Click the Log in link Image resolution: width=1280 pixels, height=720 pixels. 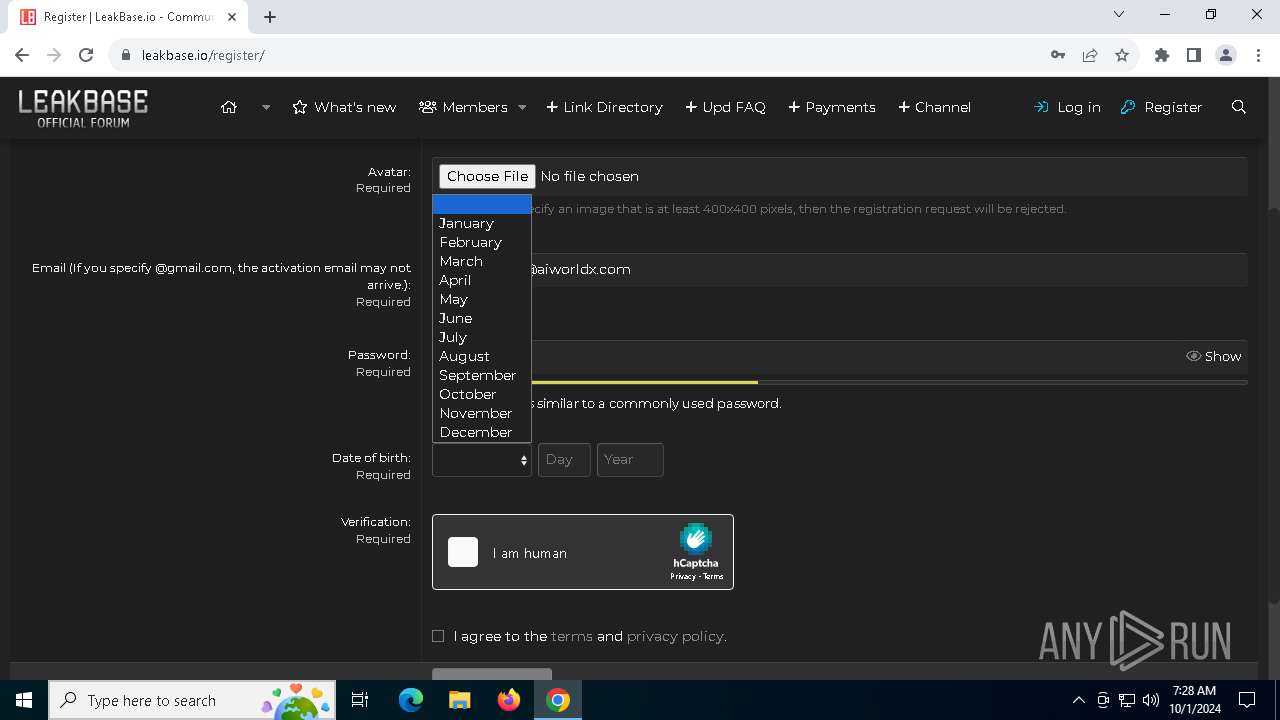[x=1067, y=107]
